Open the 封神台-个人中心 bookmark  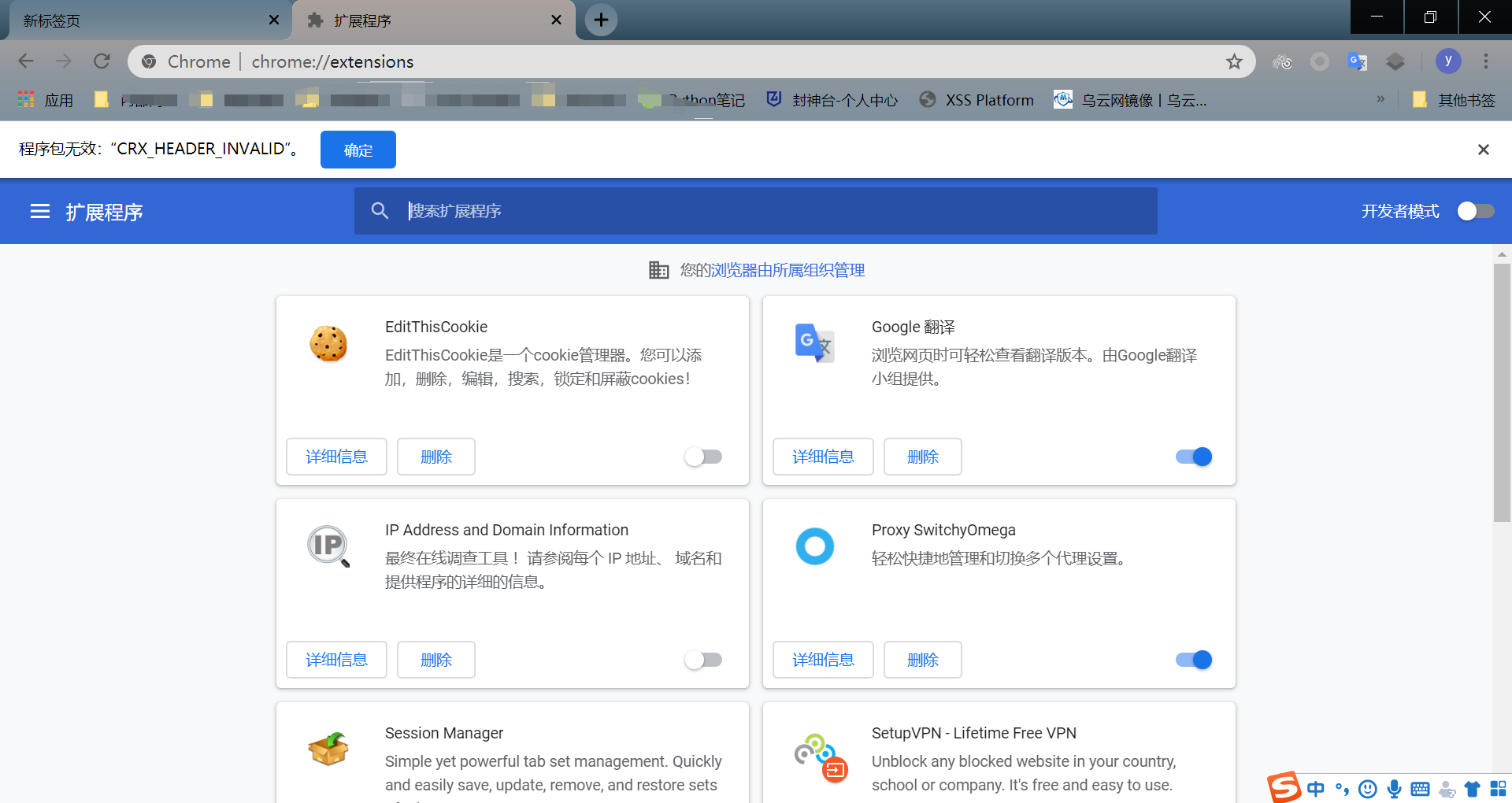[x=832, y=100]
